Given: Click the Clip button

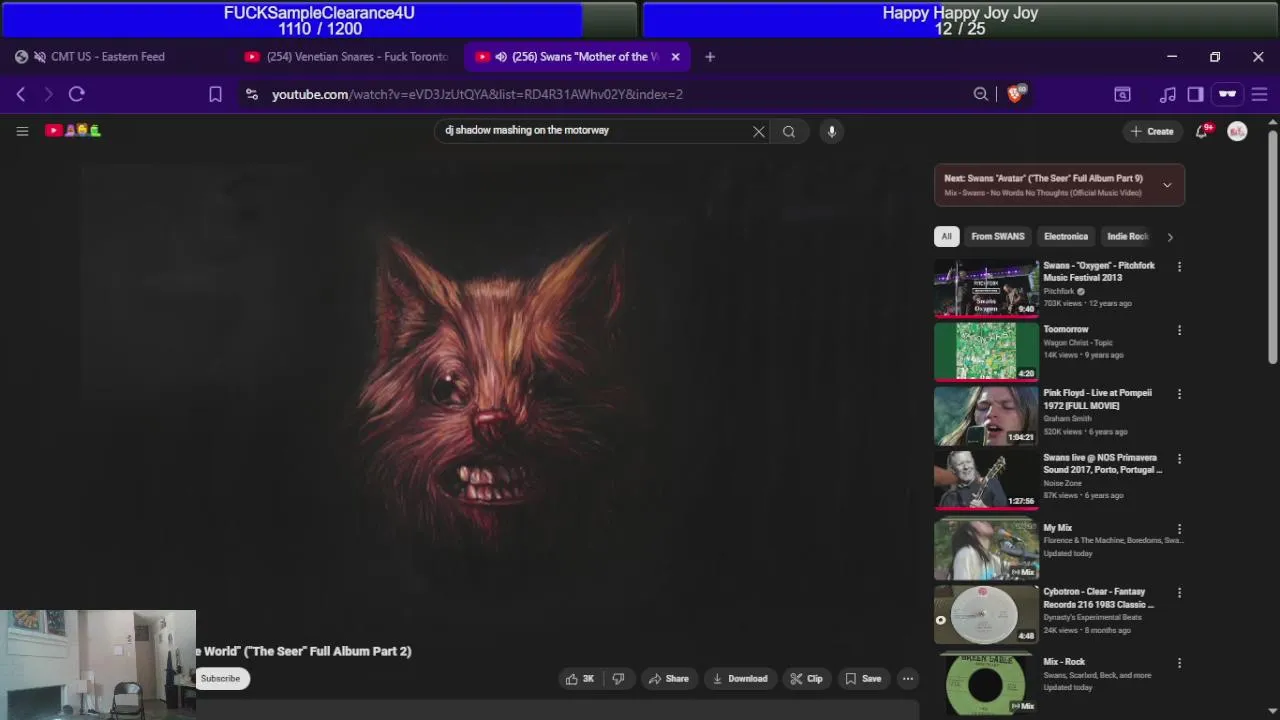Looking at the screenshot, I should pos(806,679).
